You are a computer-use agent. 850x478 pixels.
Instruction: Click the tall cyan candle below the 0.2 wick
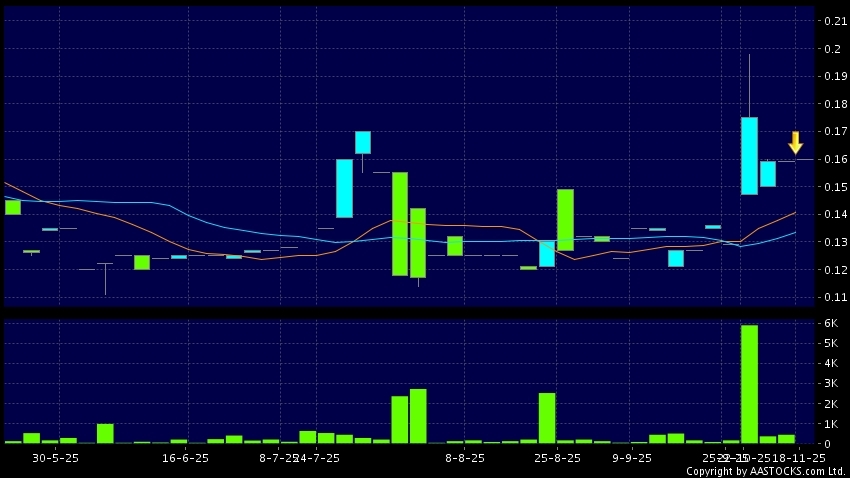[749, 156]
